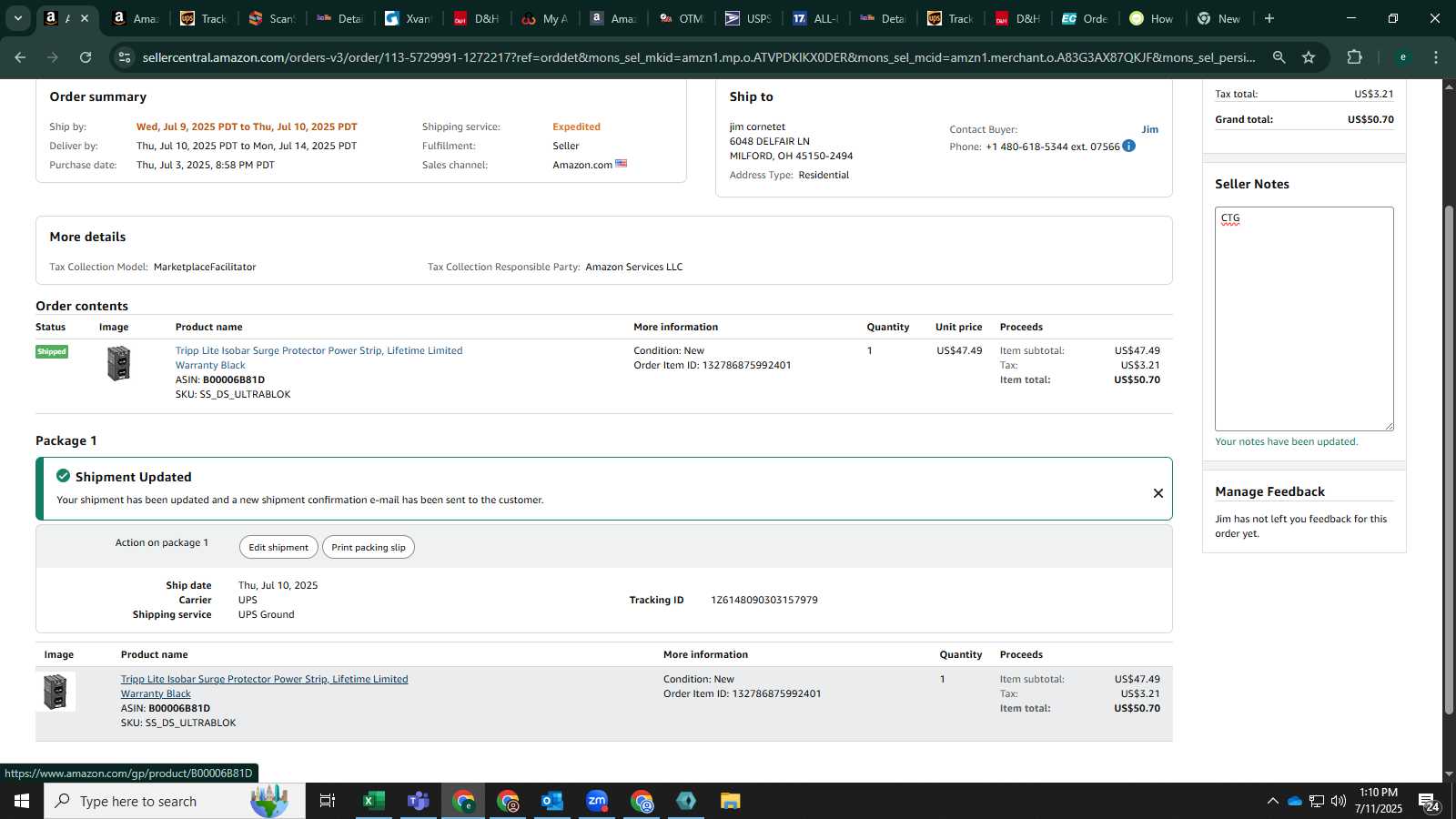Switch to the New tab
Screen dimensions: 1456x819
point(1218,18)
